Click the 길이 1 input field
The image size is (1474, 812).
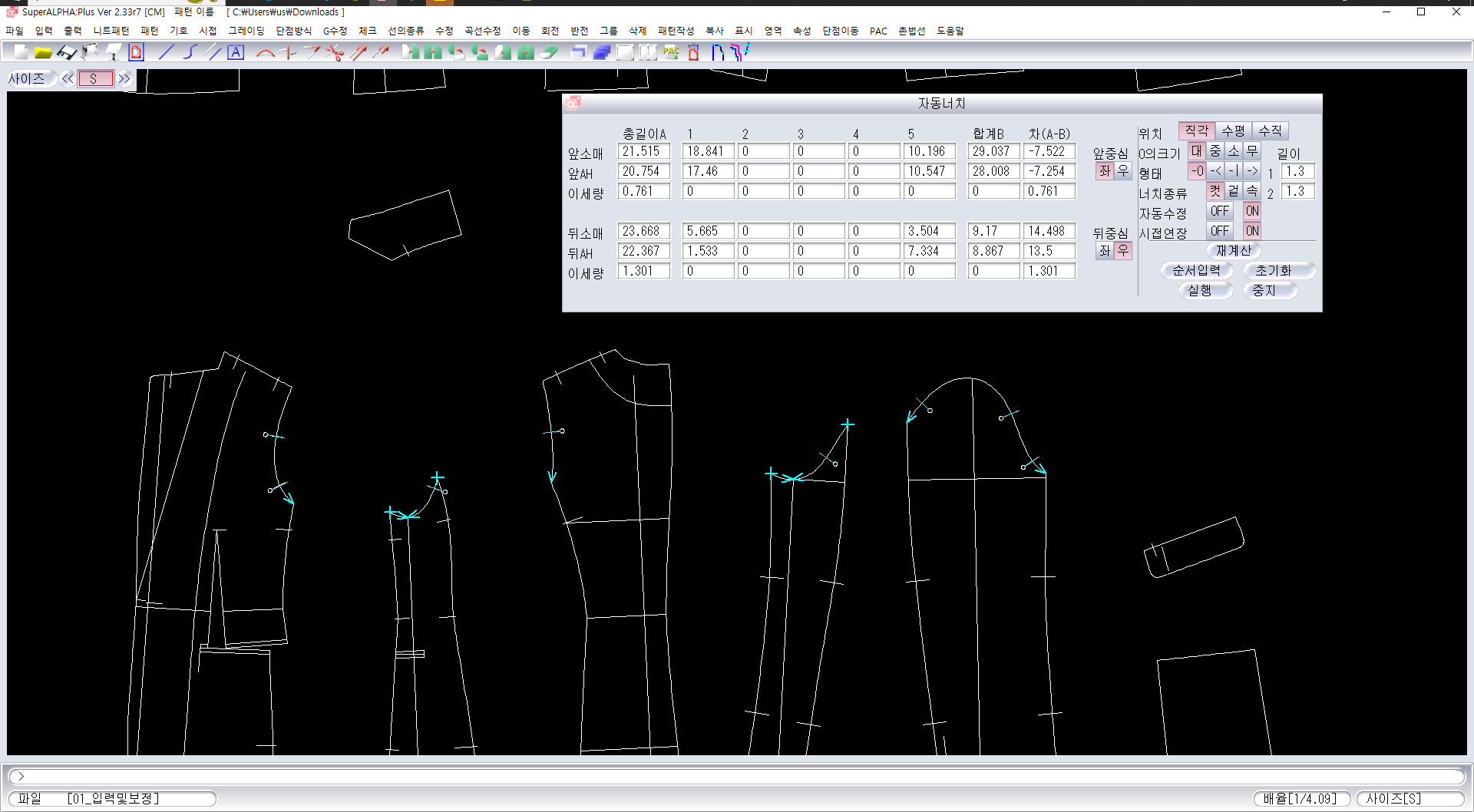1297,171
